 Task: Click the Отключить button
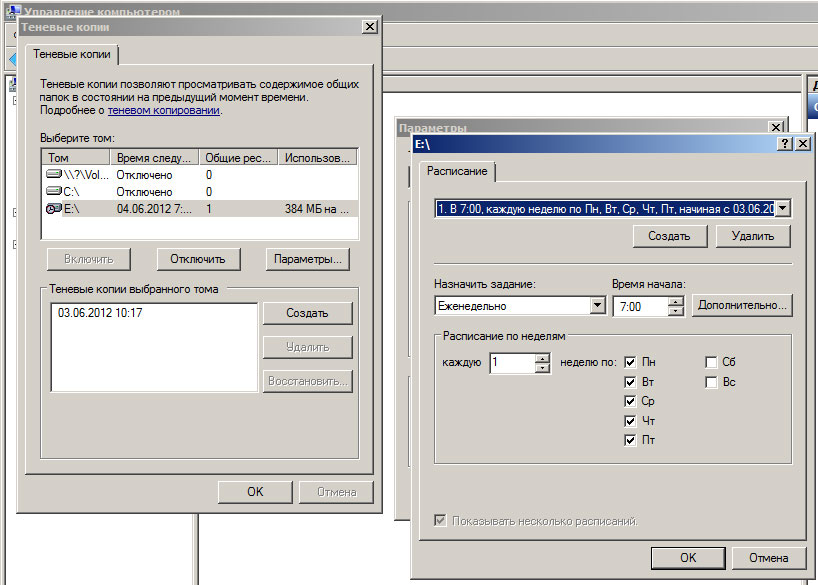pyautogui.click(x=198, y=259)
